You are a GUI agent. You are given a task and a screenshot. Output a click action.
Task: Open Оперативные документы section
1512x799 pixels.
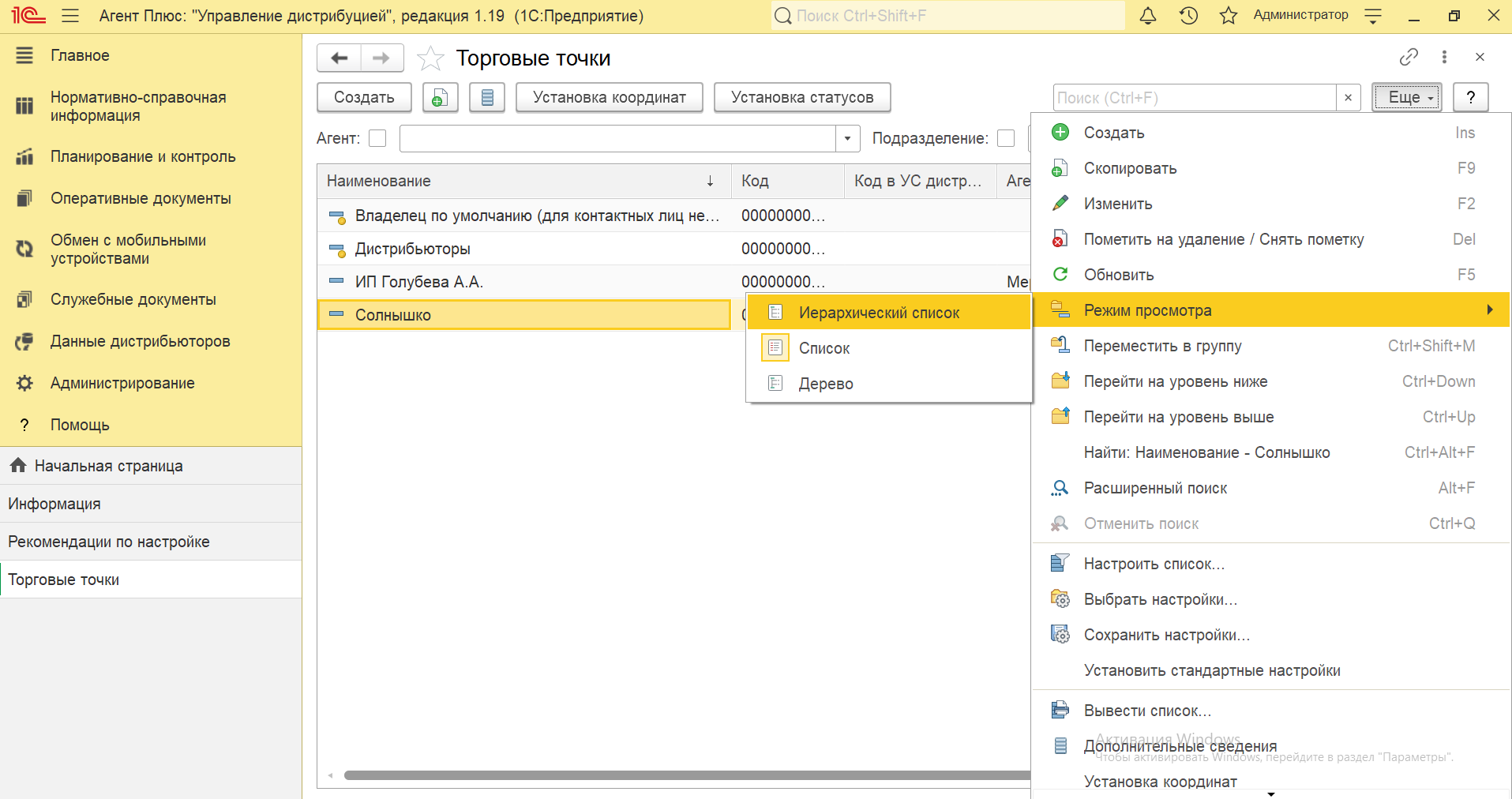151,198
